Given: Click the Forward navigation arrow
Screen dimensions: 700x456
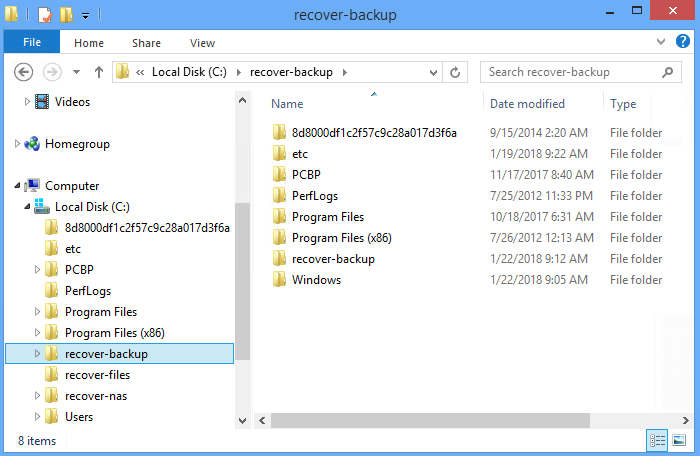Looking at the screenshot, I should (52, 72).
